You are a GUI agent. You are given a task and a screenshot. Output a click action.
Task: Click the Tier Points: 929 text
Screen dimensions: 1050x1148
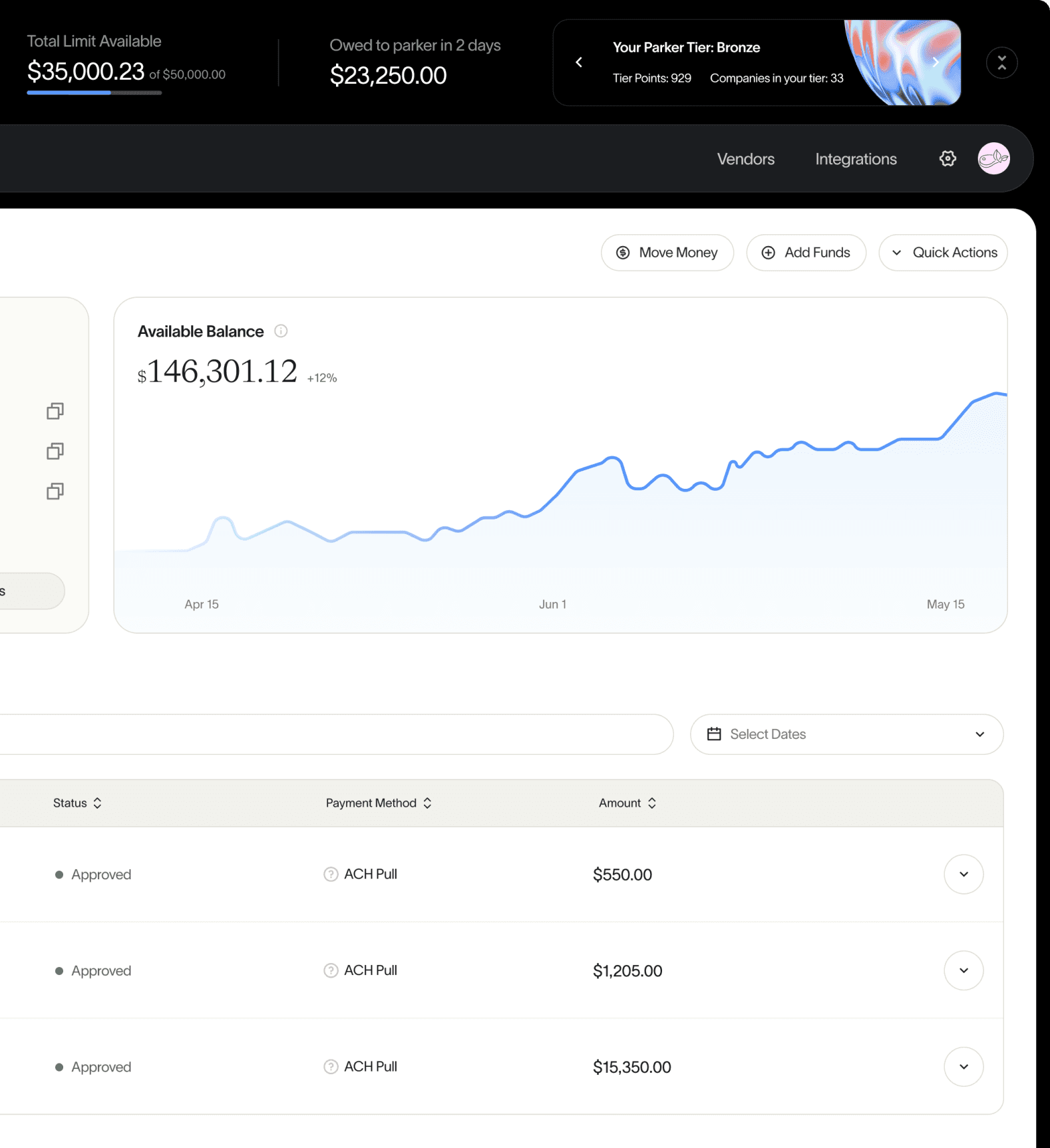tap(652, 78)
